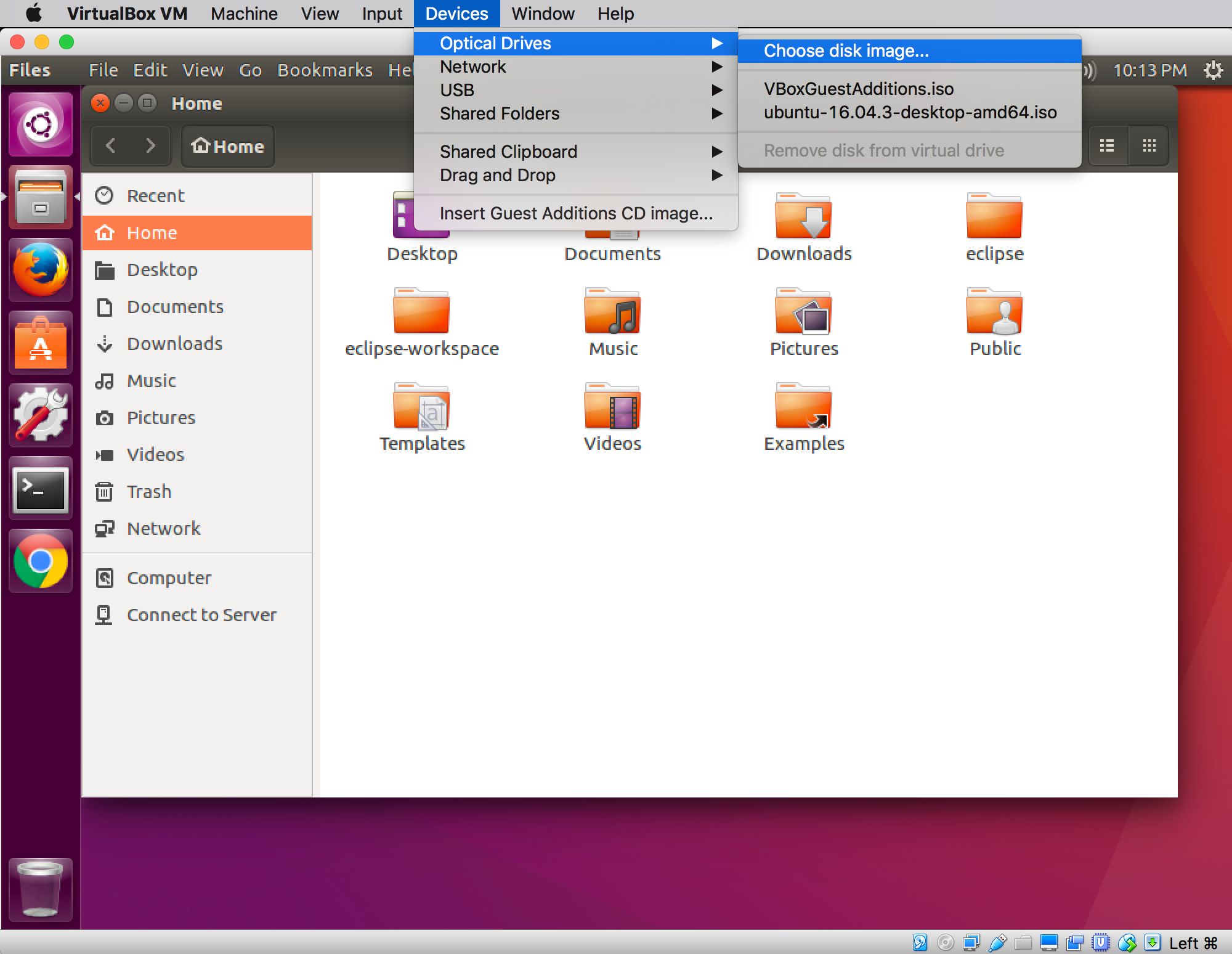
Task: Select Network in Files sidebar
Action: 197,529
